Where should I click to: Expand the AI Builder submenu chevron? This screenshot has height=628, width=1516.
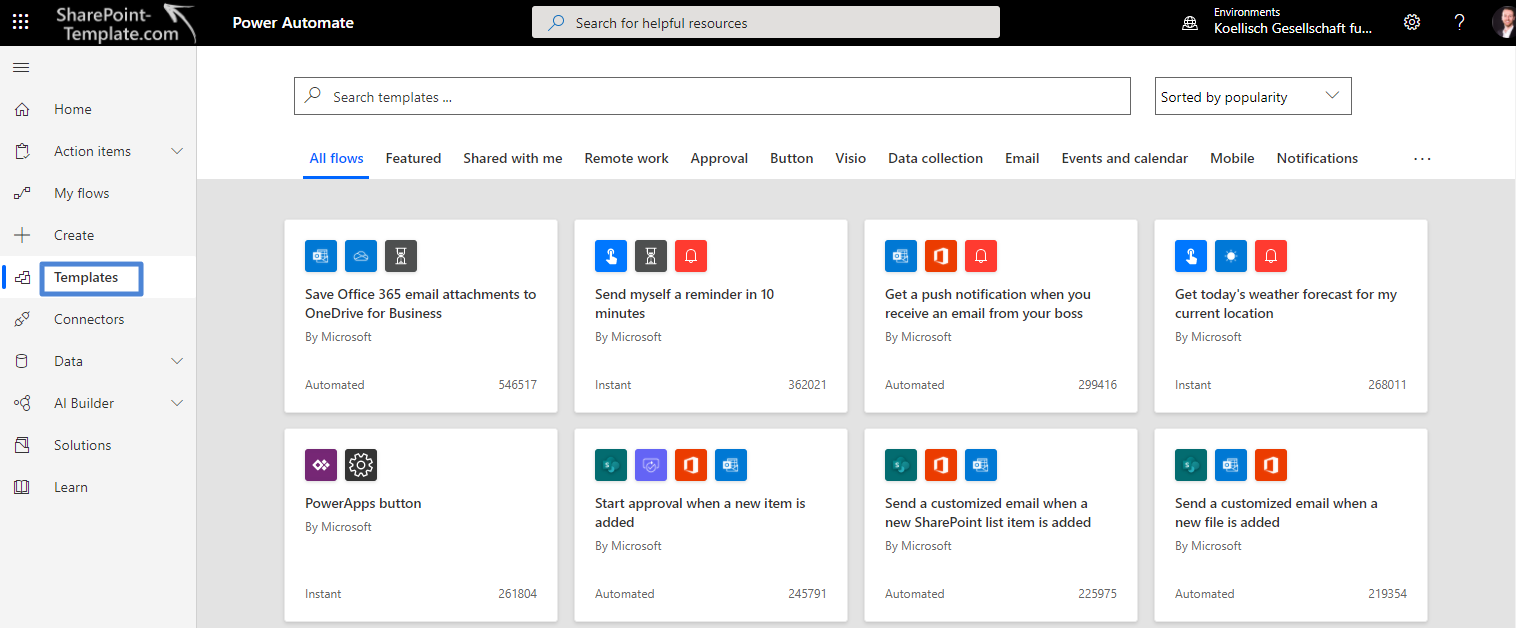(177, 404)
